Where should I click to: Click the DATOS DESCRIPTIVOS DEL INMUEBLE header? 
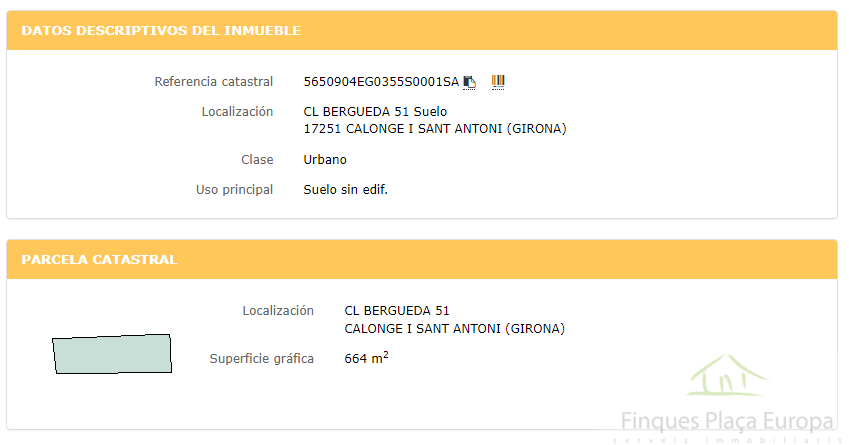161,30
